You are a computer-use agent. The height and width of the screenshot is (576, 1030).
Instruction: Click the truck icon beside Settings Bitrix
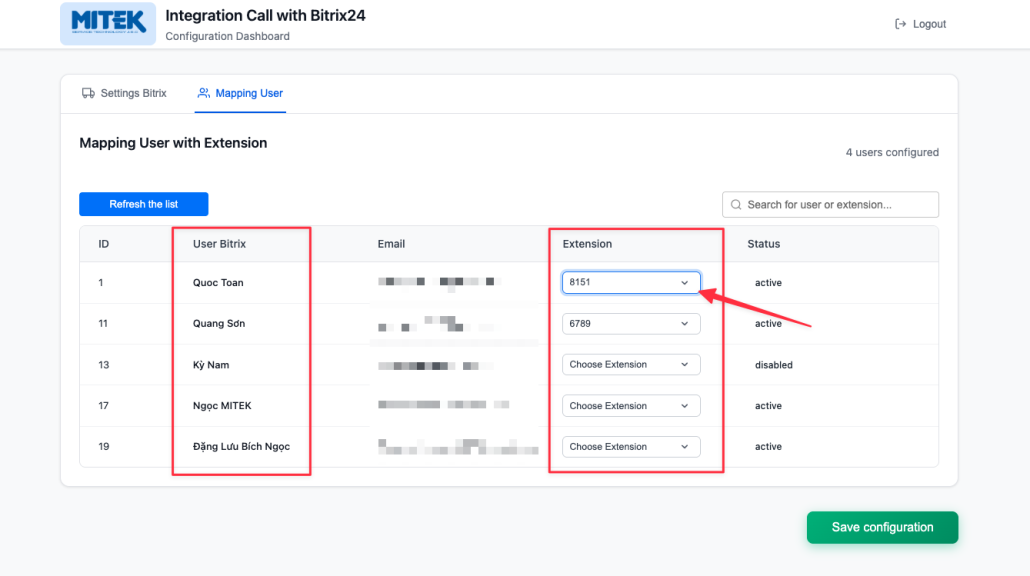point(88,93)
